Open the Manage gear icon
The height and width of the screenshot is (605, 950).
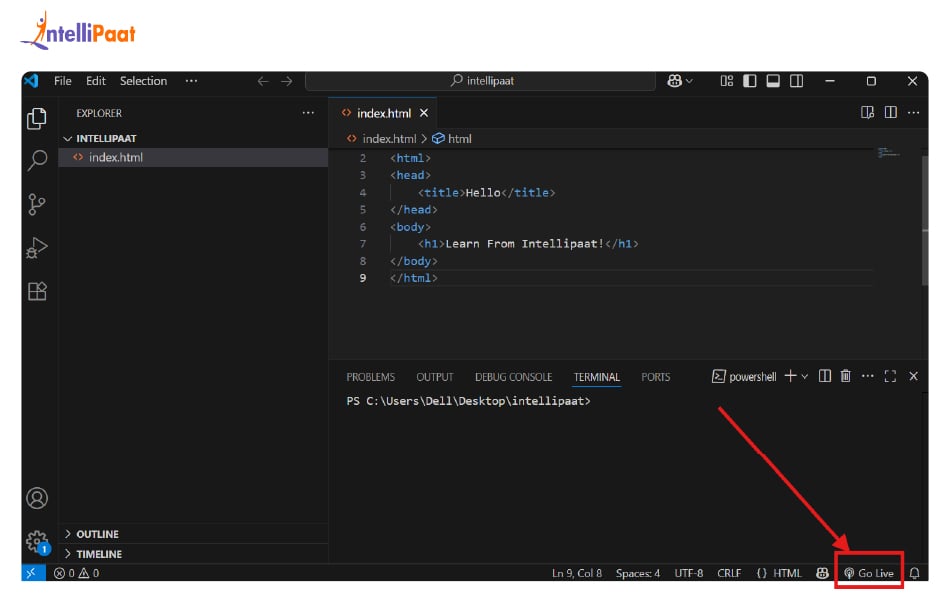tap(37, 540)
